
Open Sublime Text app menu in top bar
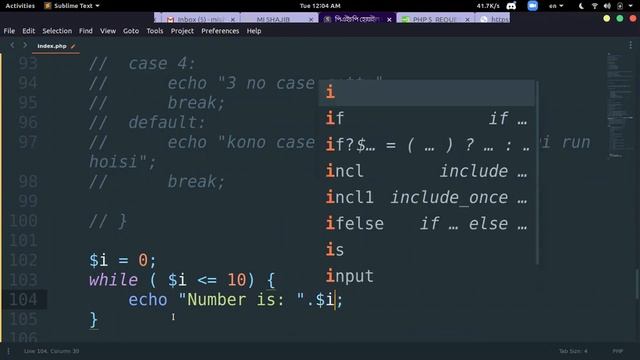click(x=72, y=6)
